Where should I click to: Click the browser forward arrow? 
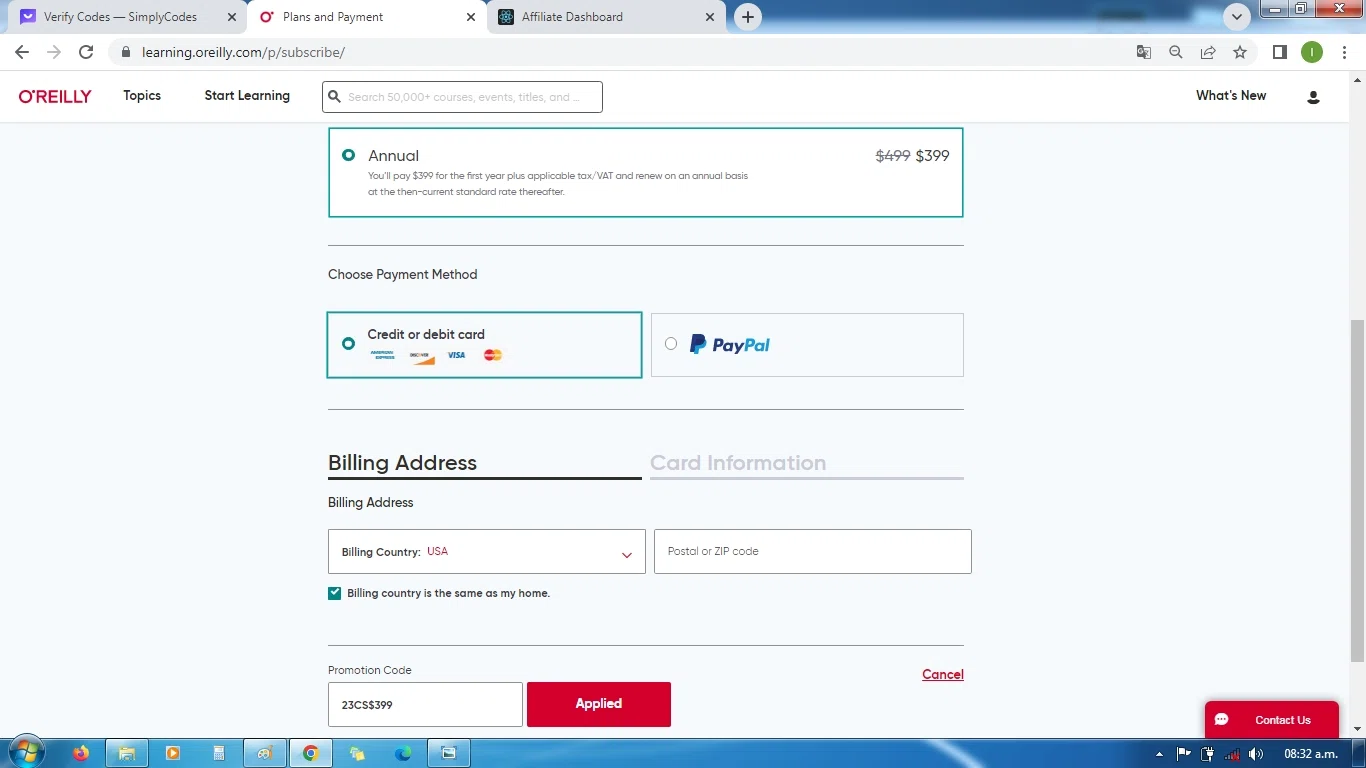click(x=54, y=52)
